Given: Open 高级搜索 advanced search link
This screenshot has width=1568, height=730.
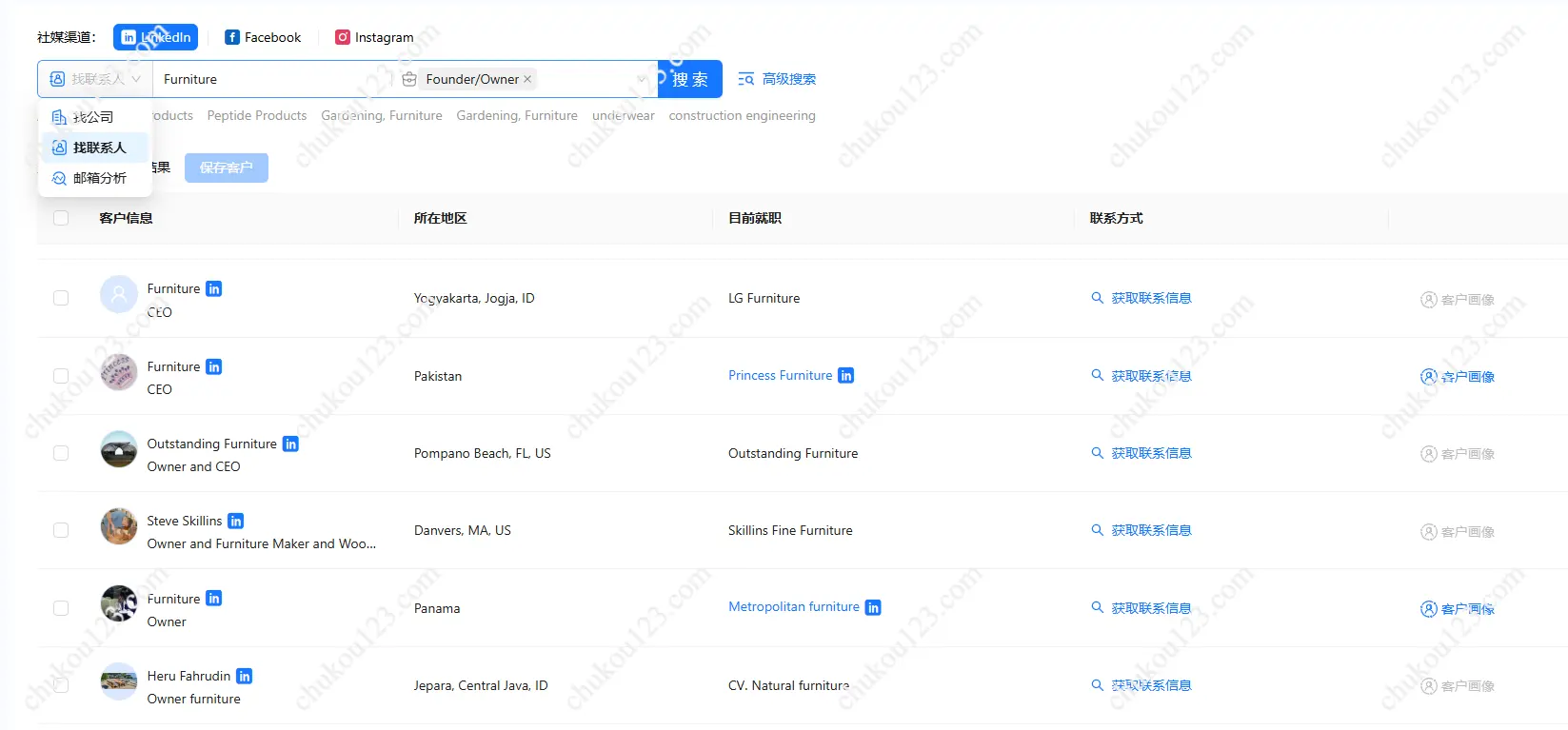Looking at the screenshot, I should coord(777,79).
